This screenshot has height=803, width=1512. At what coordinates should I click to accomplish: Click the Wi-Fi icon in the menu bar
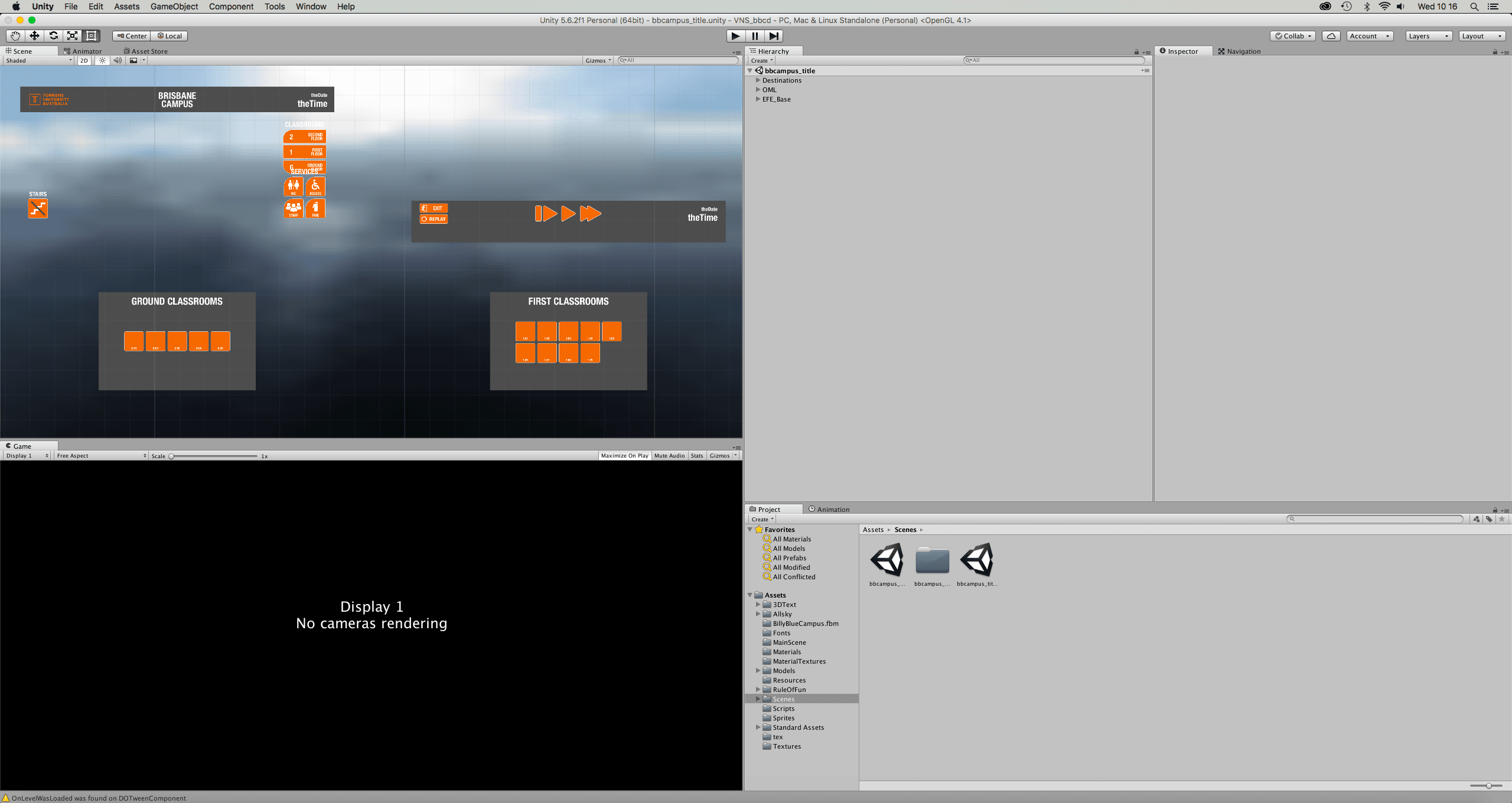coord(1384,6)
